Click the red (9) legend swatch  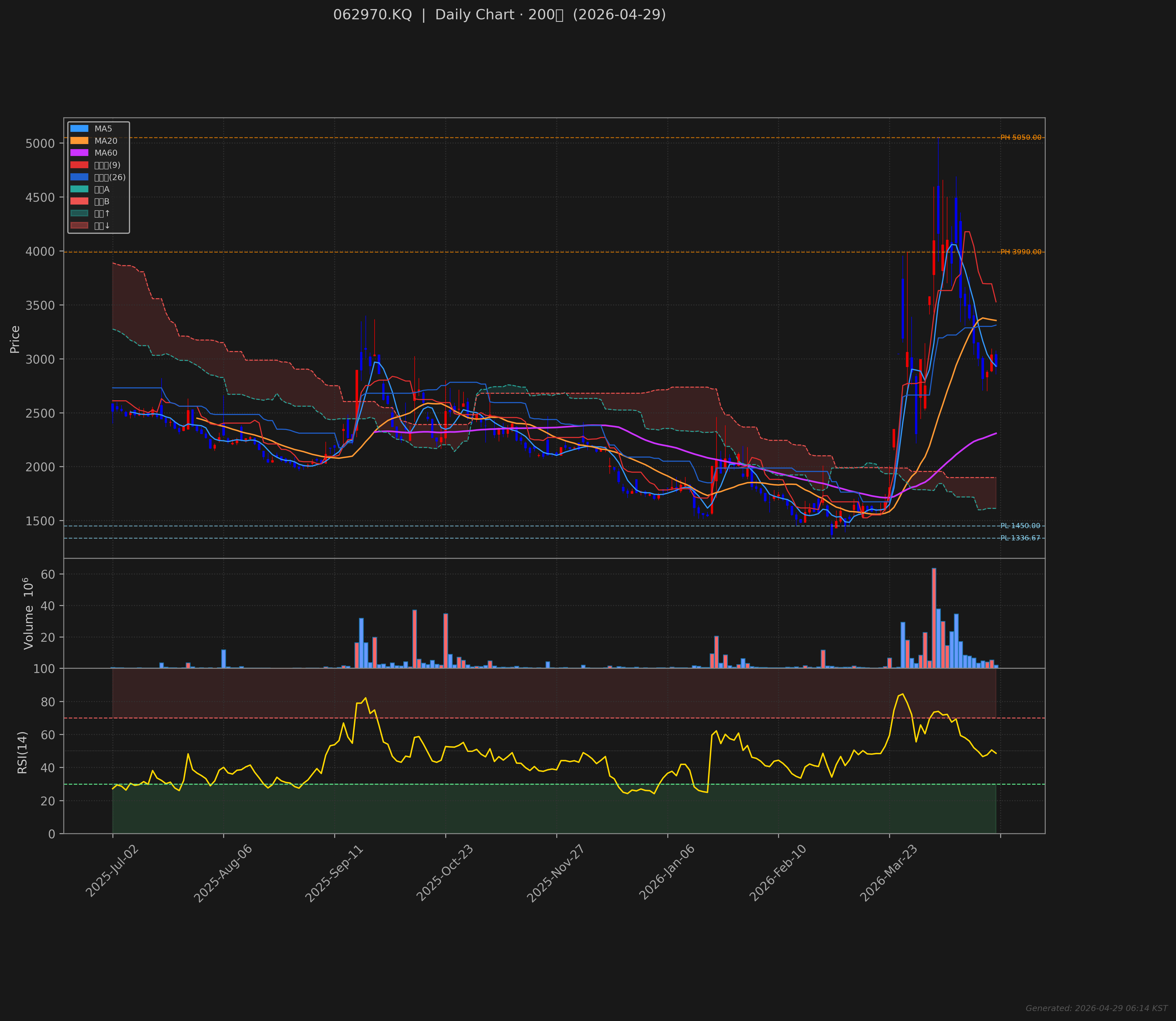click(x=79, y=165)
